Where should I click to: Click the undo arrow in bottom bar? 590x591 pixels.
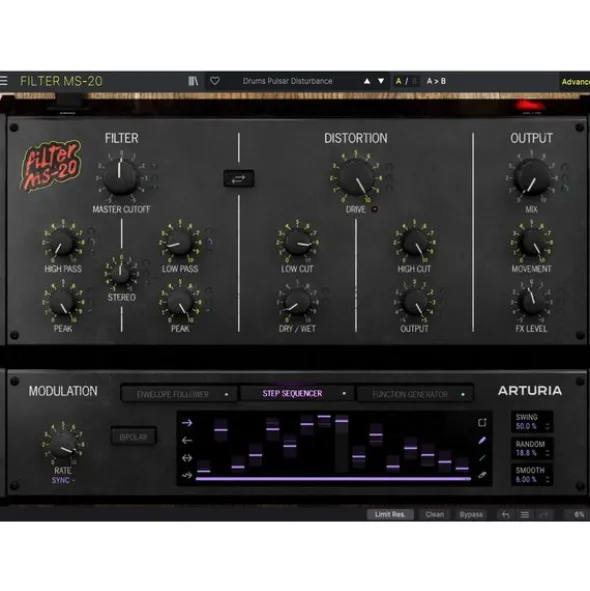[506, 514]
